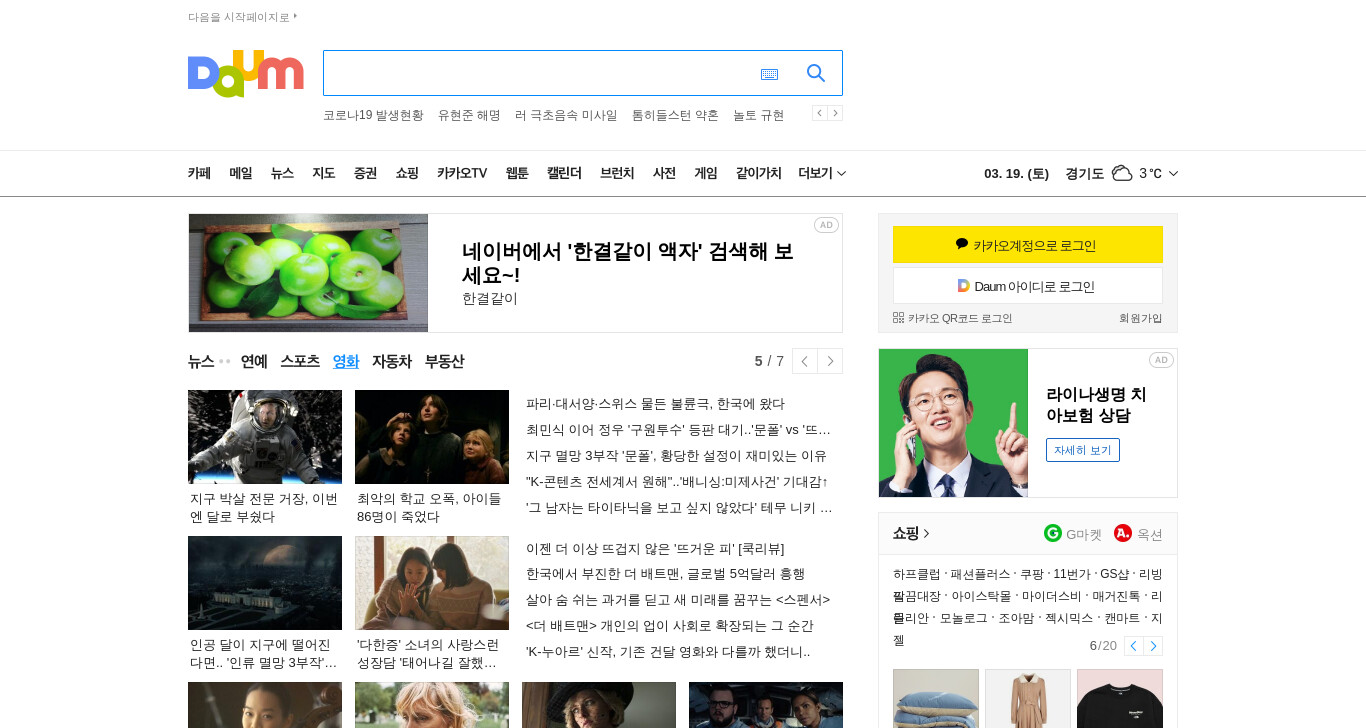Set Daum as start page link
This screenshot has width=1366, height=728.
[x=243, y=17]
